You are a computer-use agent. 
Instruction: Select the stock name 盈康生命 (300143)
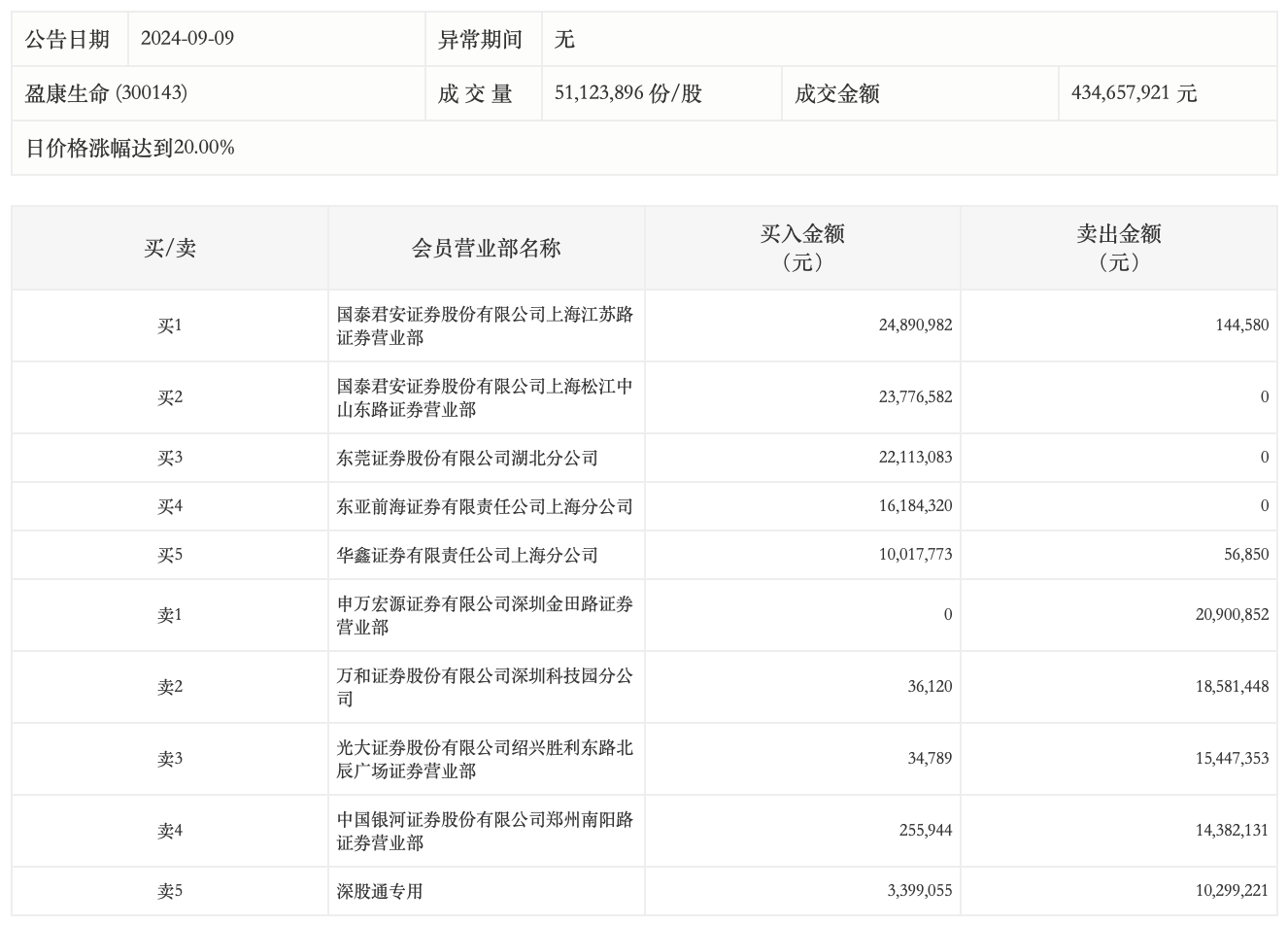(106, 93)
